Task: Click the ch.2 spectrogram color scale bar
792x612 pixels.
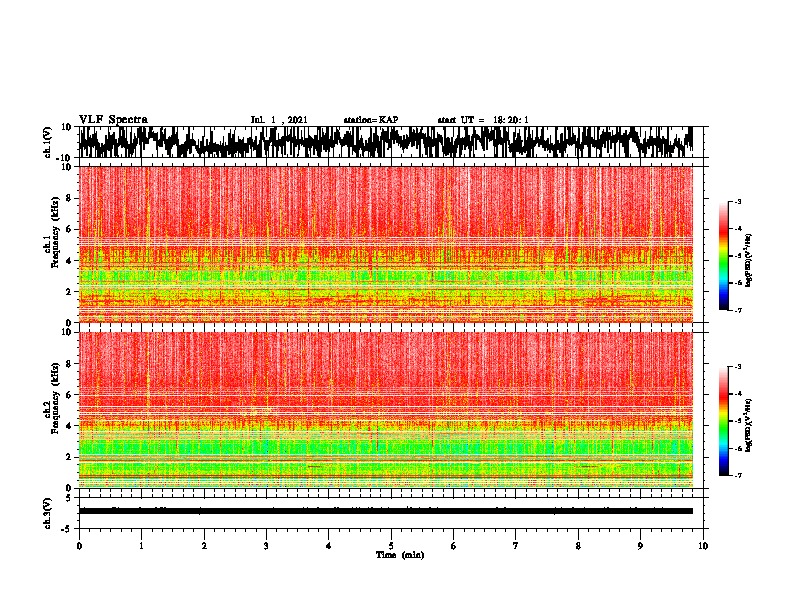Action: point(723,421)
